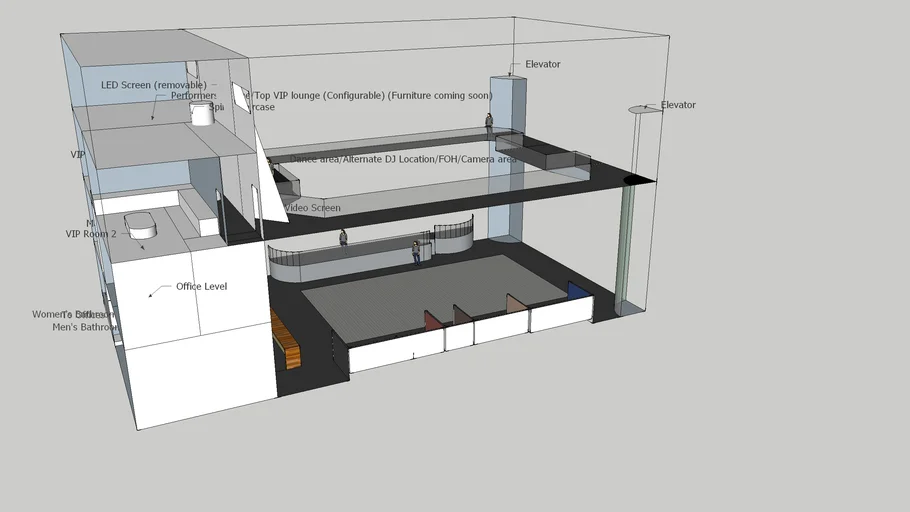Click the "Men's Bathroom" label
Viewport: 910px width, 512px height.
tap(85, 327)
